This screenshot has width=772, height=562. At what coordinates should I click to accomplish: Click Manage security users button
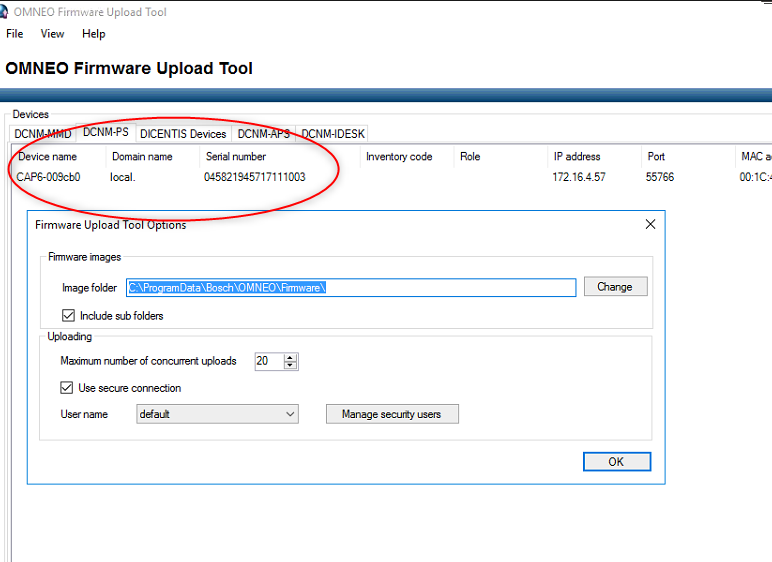pyautogui.click(x=391, y=414)
